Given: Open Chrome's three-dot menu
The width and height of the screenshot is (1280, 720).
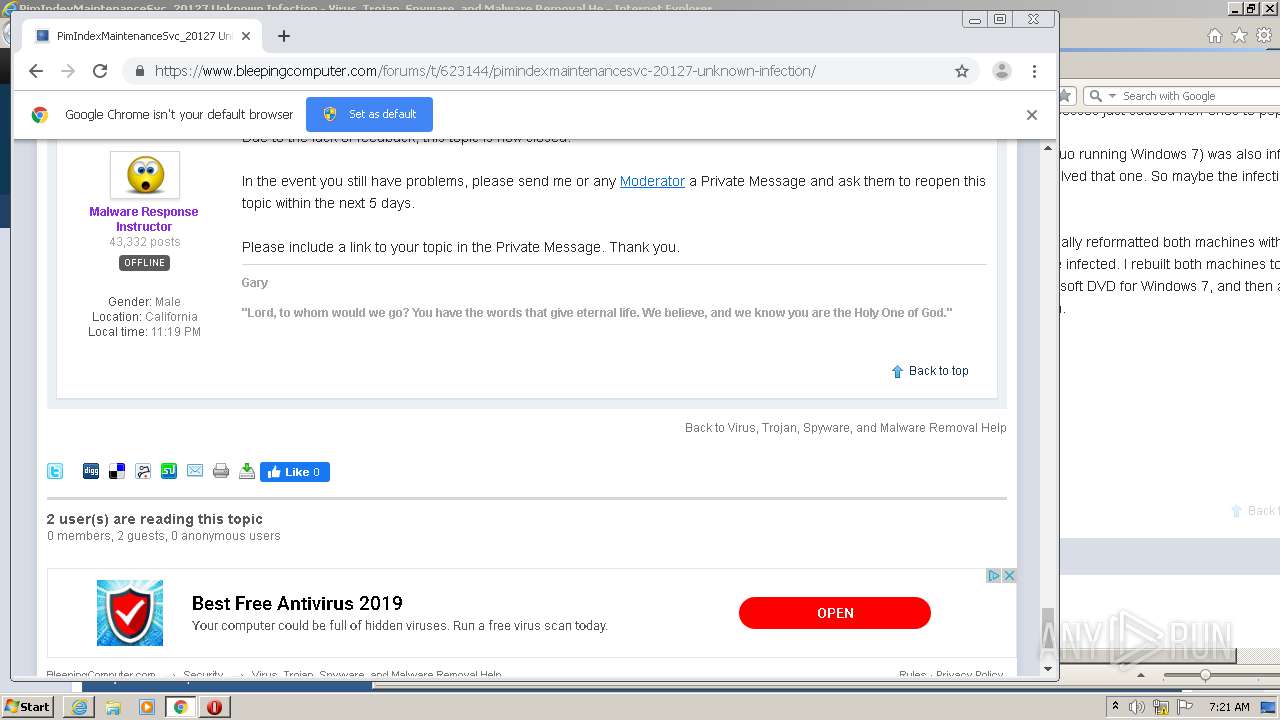Looking at the screenshot, I should 1034,71.
